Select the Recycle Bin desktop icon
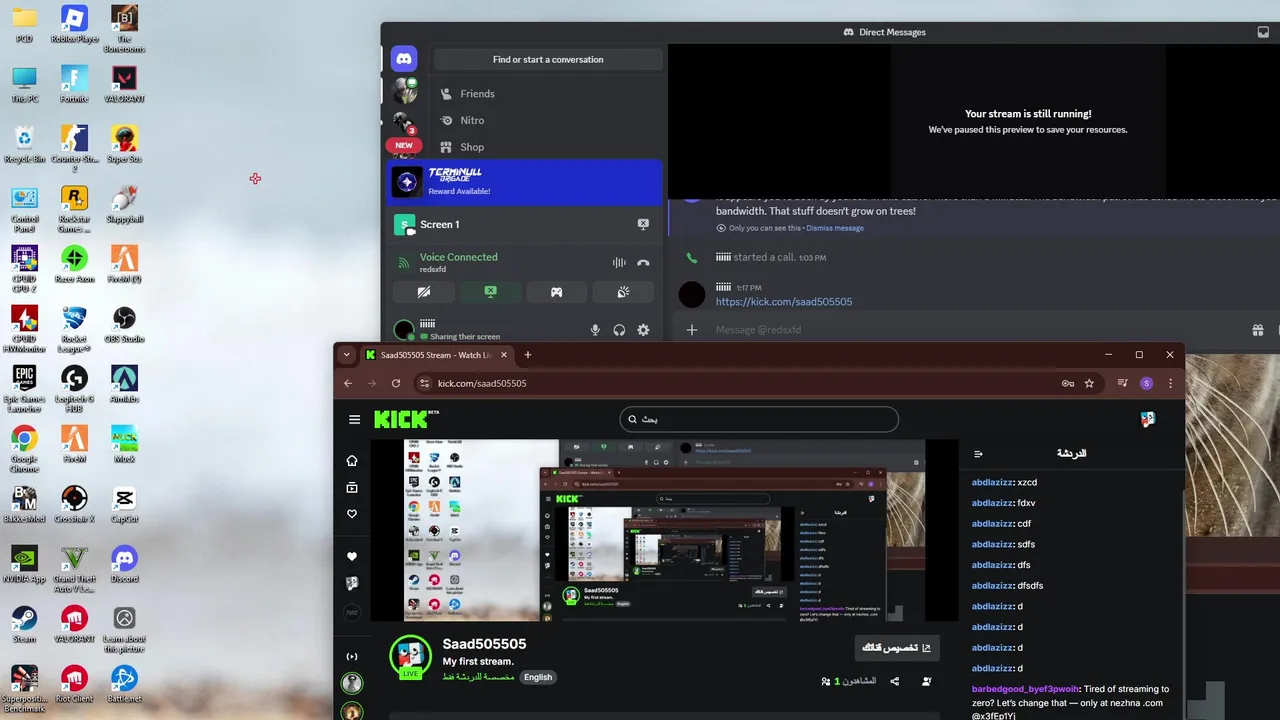The height and width of the screenshot is (720, 1280). 24,144
